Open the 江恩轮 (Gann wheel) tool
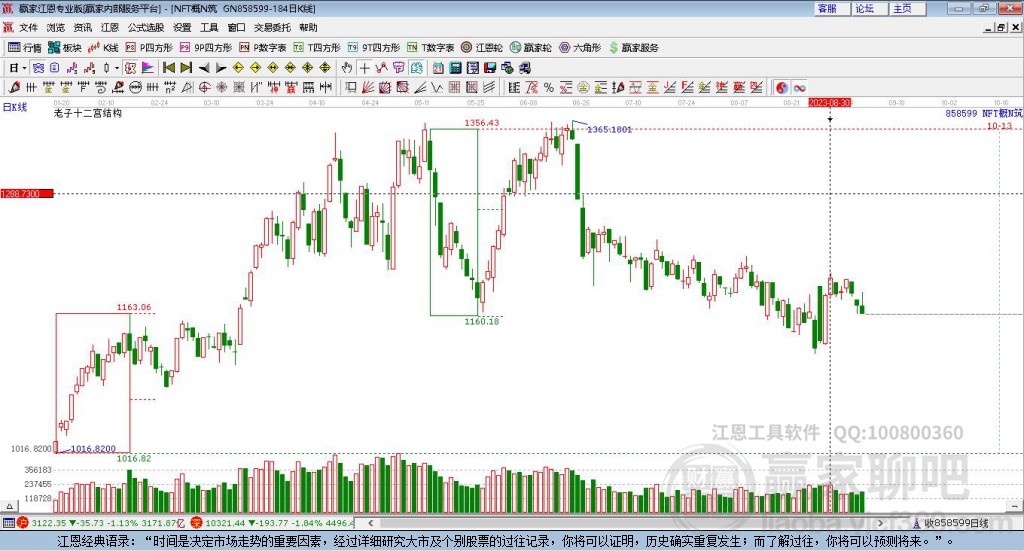Screen dimensions: 1024x551 482,48
